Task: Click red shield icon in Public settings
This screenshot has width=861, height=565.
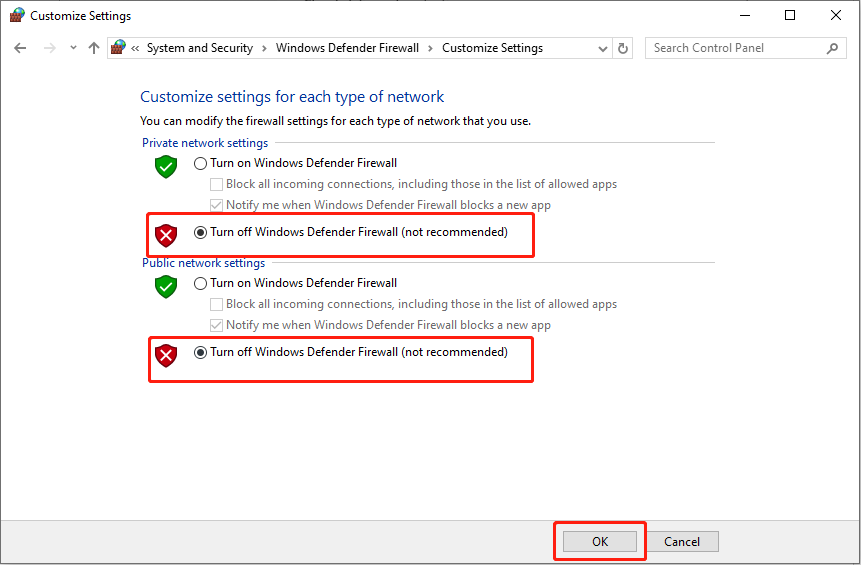Action: coord(166,356)
